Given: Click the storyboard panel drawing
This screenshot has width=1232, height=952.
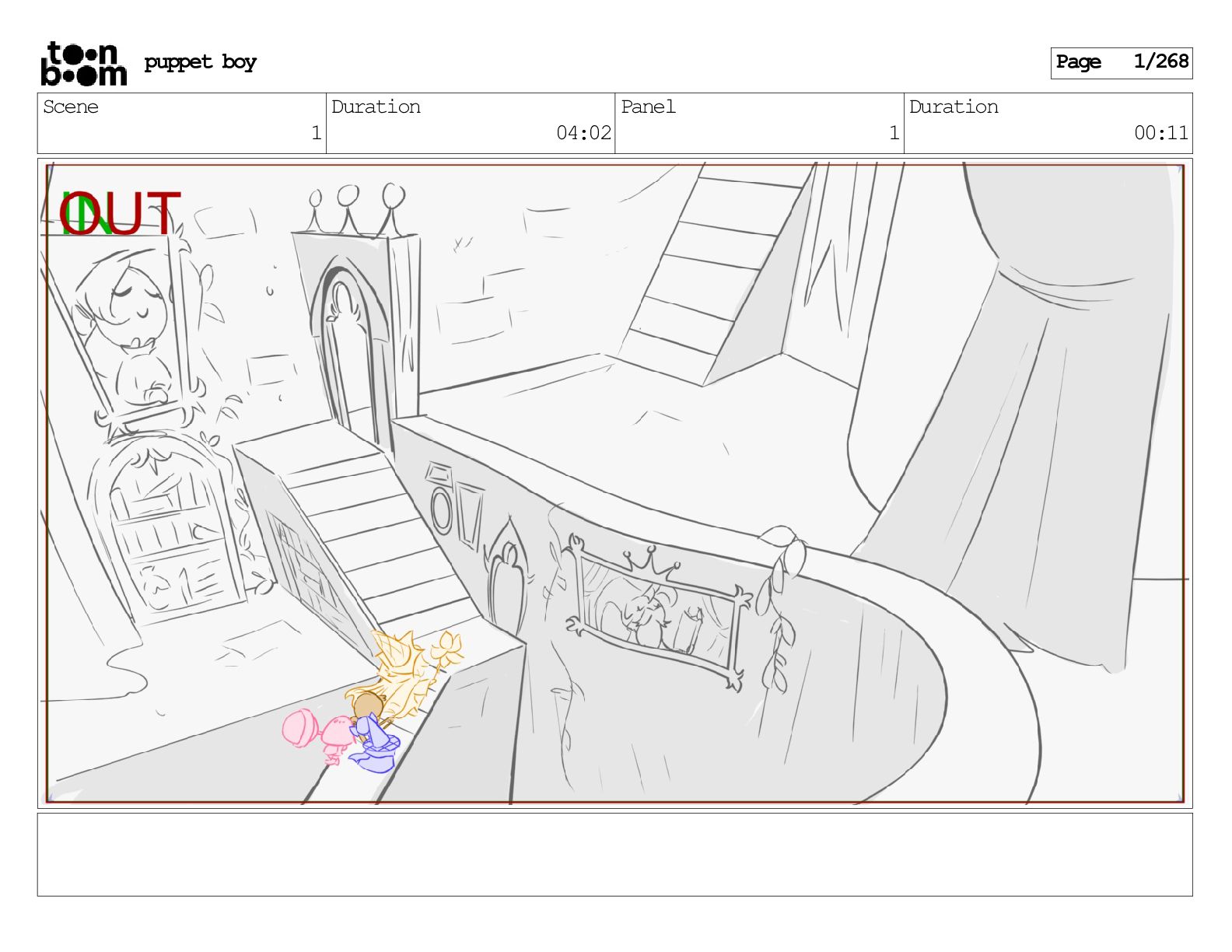Looking at the screenshot, I should [614, 483].
